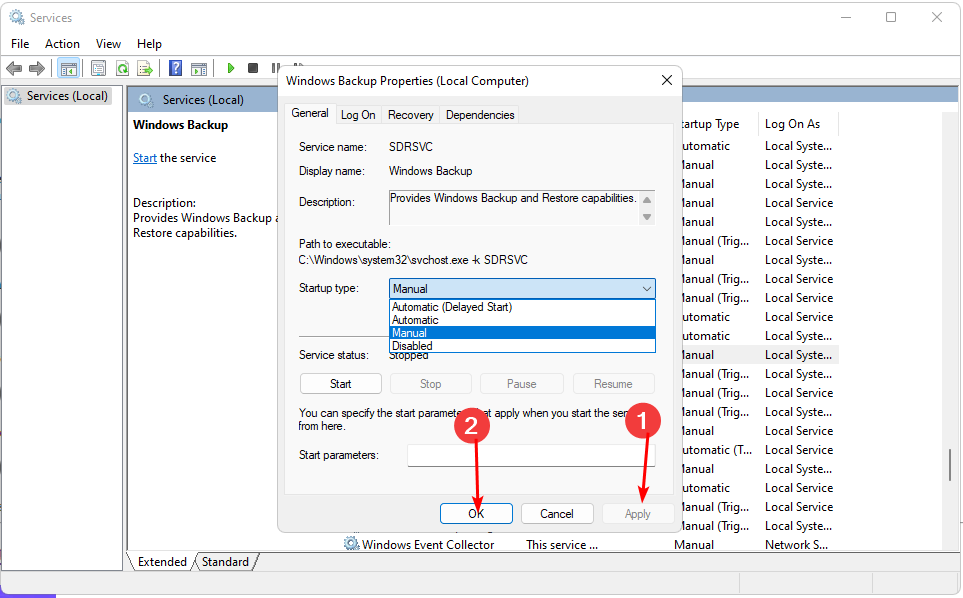
Task: Focus the Start parameters input field
Action: 531,455
